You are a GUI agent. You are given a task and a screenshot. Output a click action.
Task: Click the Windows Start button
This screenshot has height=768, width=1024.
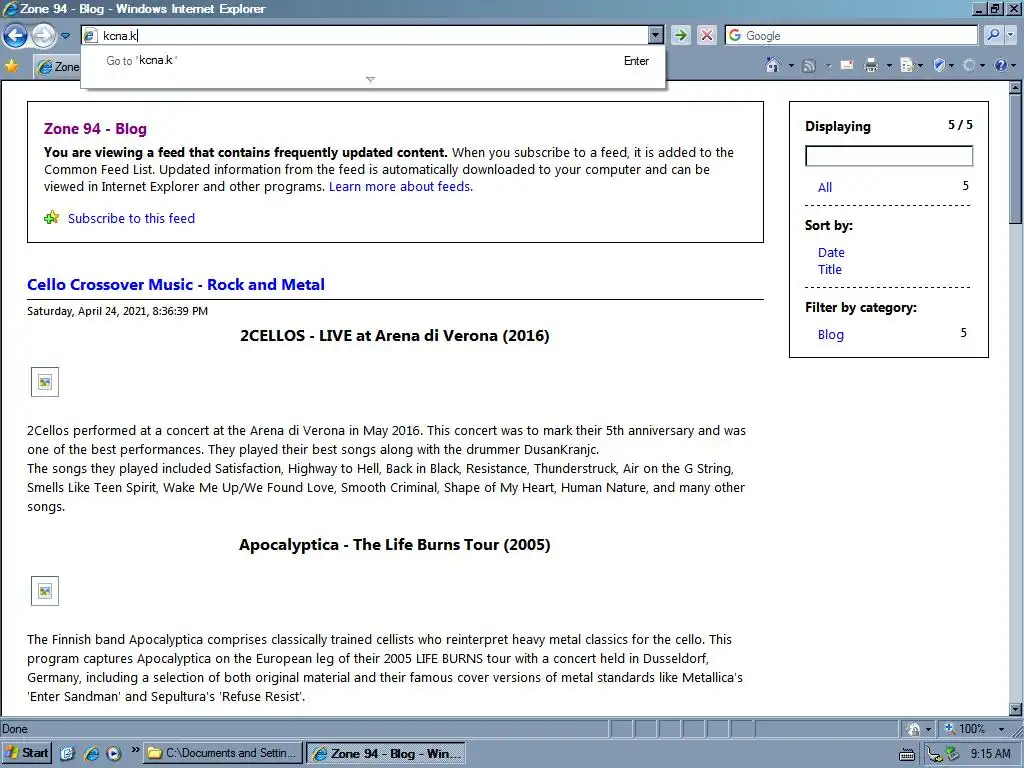coord(26,753)
